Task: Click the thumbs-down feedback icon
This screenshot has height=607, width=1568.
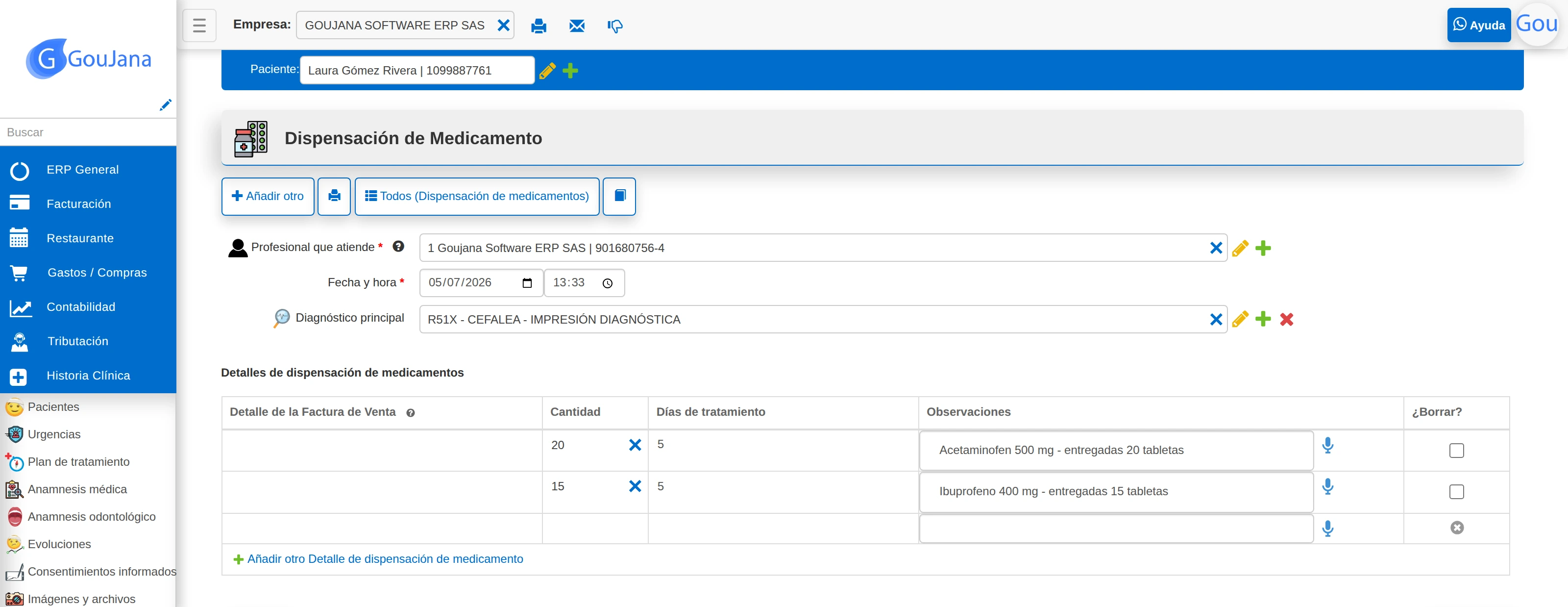Action: [x=615, y=26]
